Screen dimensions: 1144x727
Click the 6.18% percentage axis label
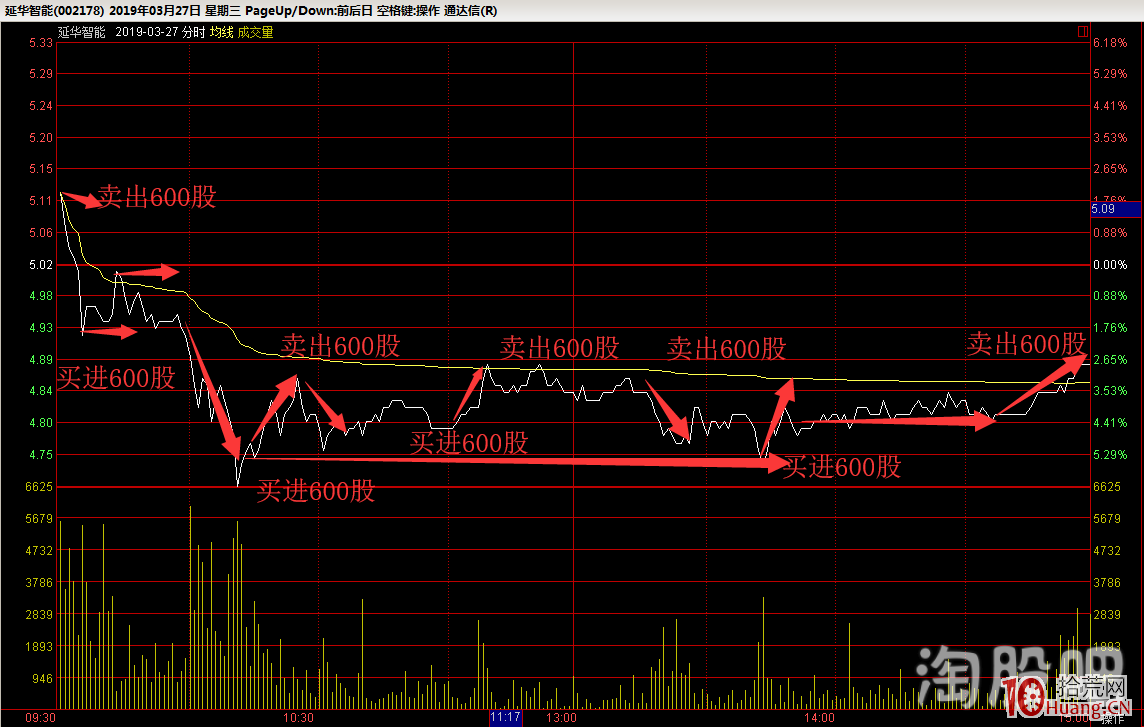(1110, 43)
